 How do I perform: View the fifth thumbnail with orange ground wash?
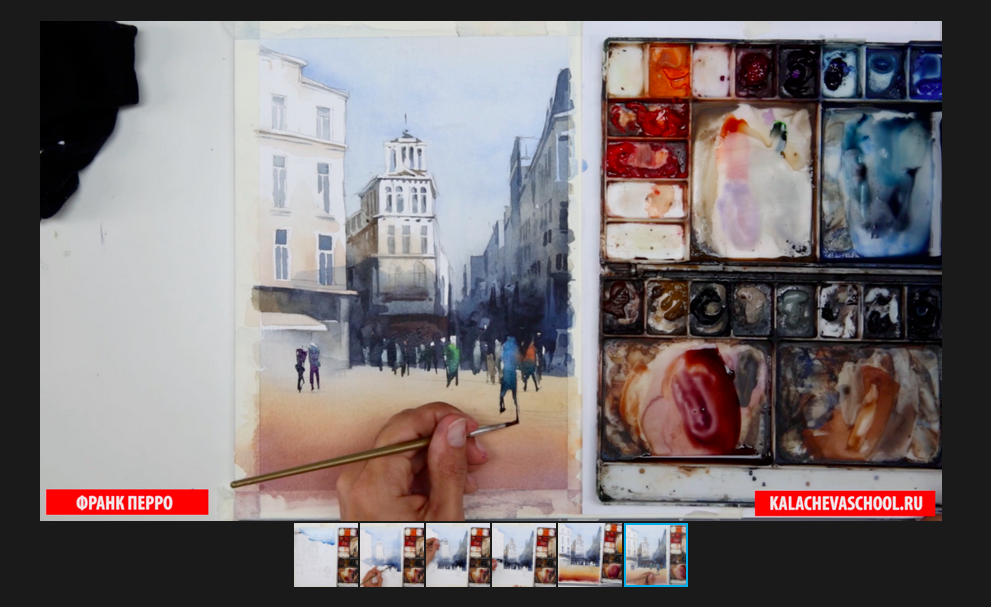(x=590, y=555)
